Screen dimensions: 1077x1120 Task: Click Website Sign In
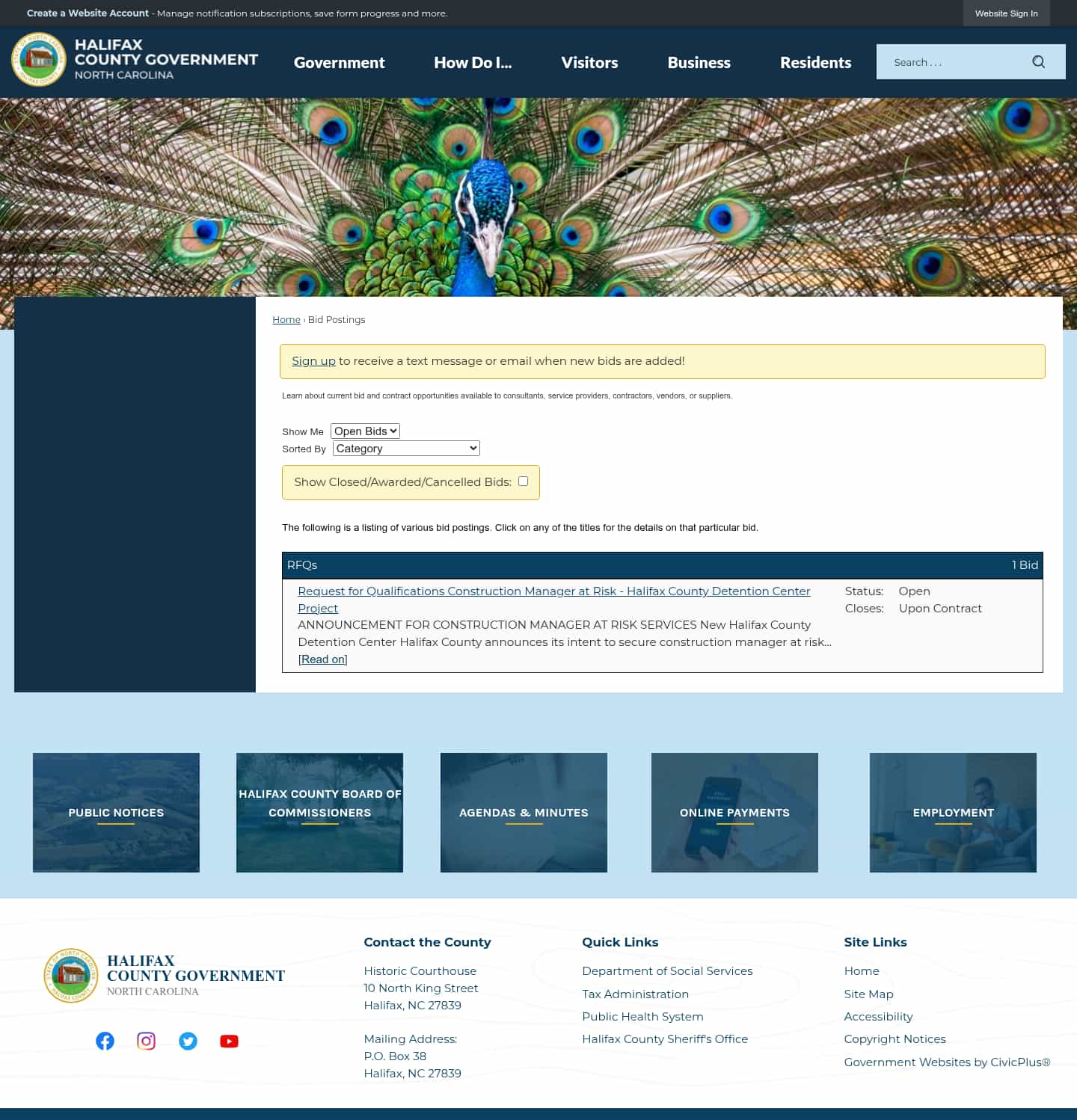[x=1006, y=13]
